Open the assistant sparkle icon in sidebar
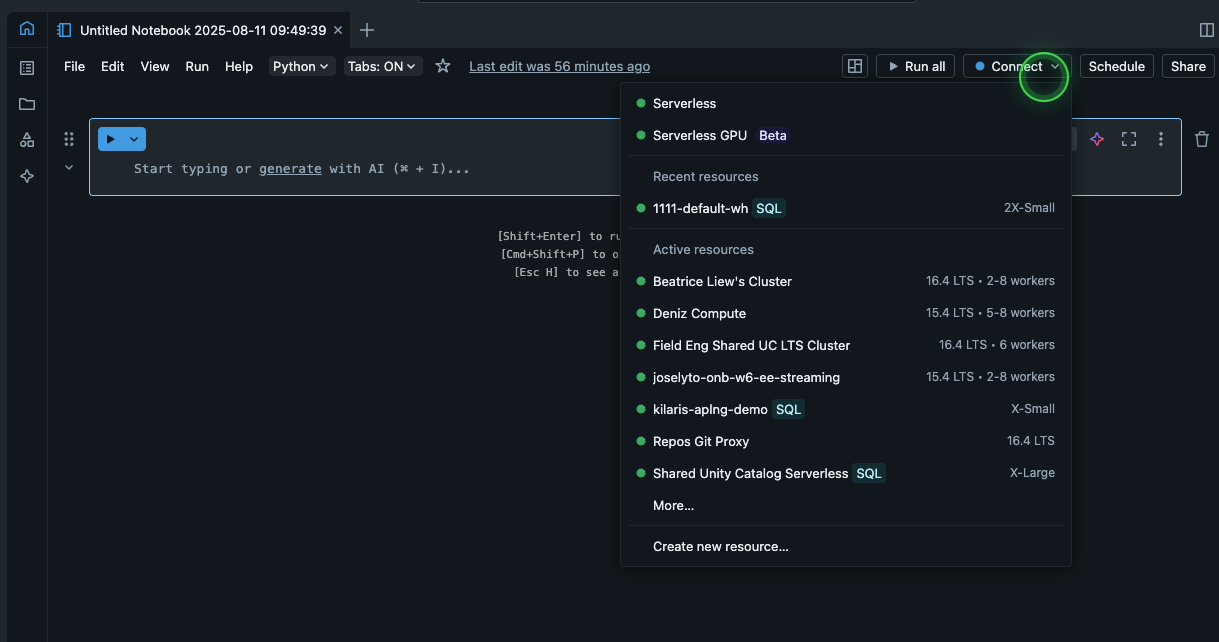 click(x=27, y=176)
